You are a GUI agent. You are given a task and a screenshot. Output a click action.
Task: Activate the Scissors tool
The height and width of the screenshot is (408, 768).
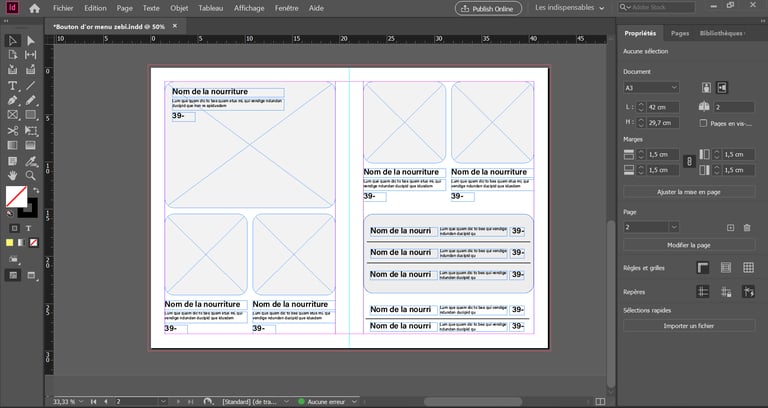click(x=13, y=131)
